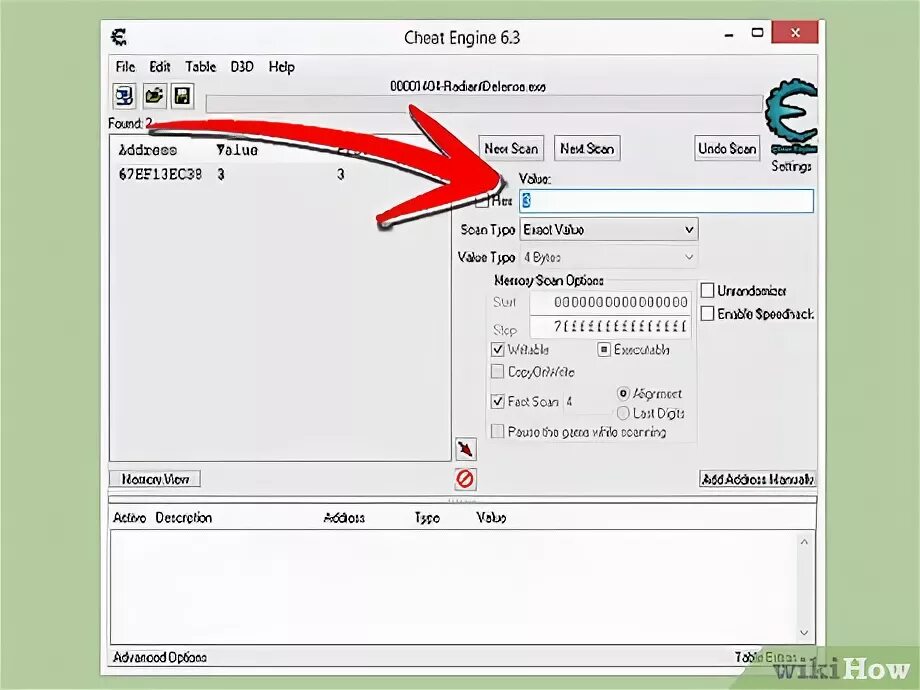Open the Value Type dropdown

(609, 257)
